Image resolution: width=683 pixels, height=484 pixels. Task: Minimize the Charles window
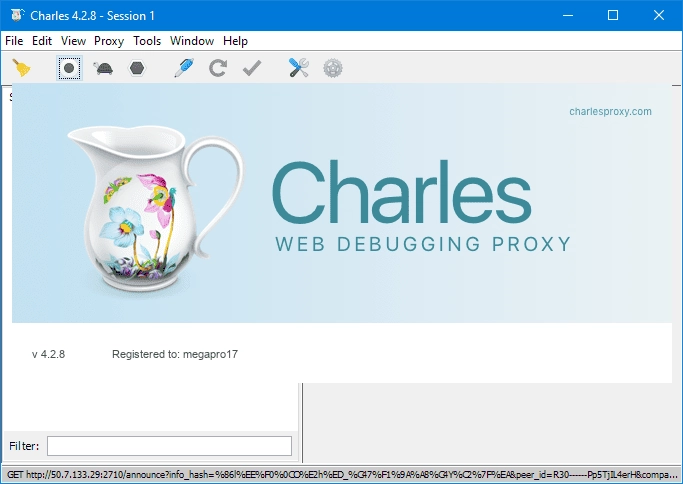click(x=568, y=15)
